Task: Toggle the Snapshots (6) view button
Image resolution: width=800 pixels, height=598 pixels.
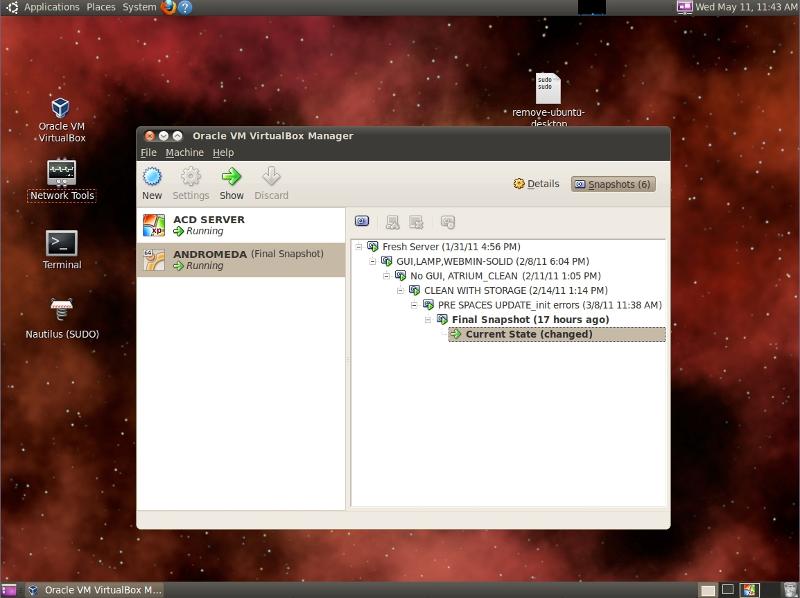Action: 613,184
